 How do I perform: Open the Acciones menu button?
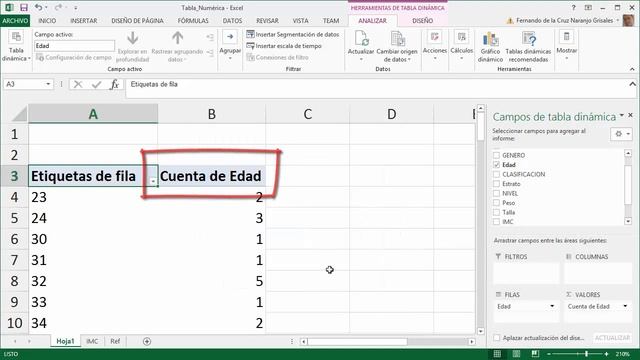pyautogui.click(x=435, y=46)
